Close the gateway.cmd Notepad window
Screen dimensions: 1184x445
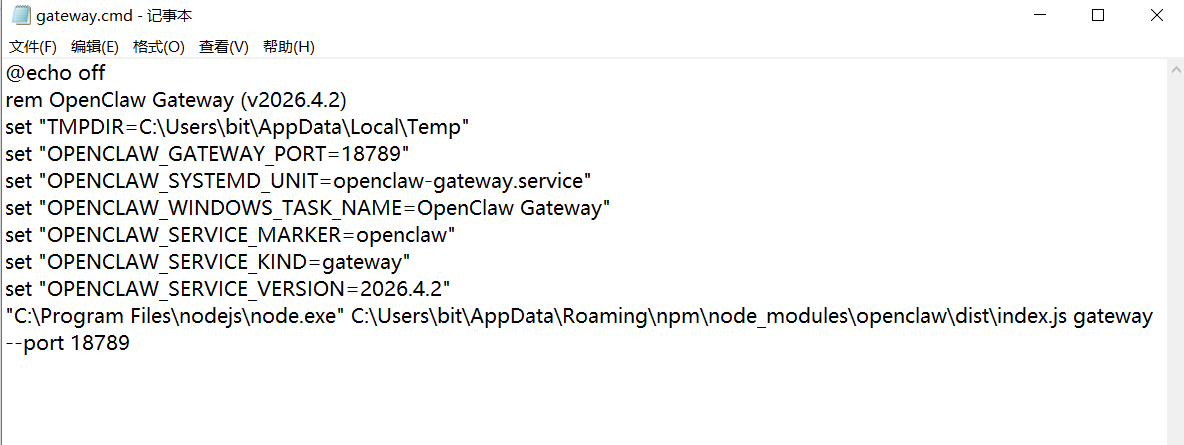tap(1157, 16)
